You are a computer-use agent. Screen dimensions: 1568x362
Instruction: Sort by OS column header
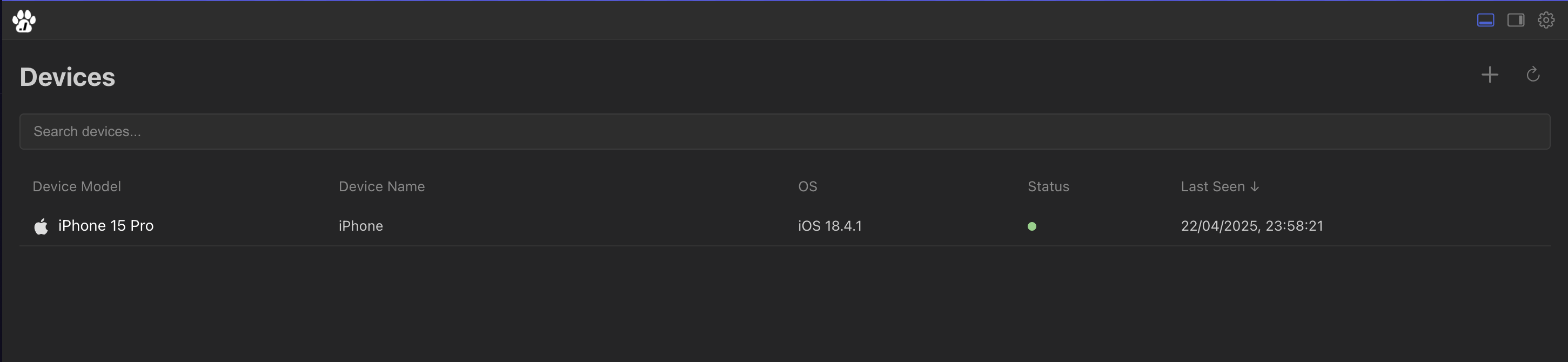coord(808,187)
